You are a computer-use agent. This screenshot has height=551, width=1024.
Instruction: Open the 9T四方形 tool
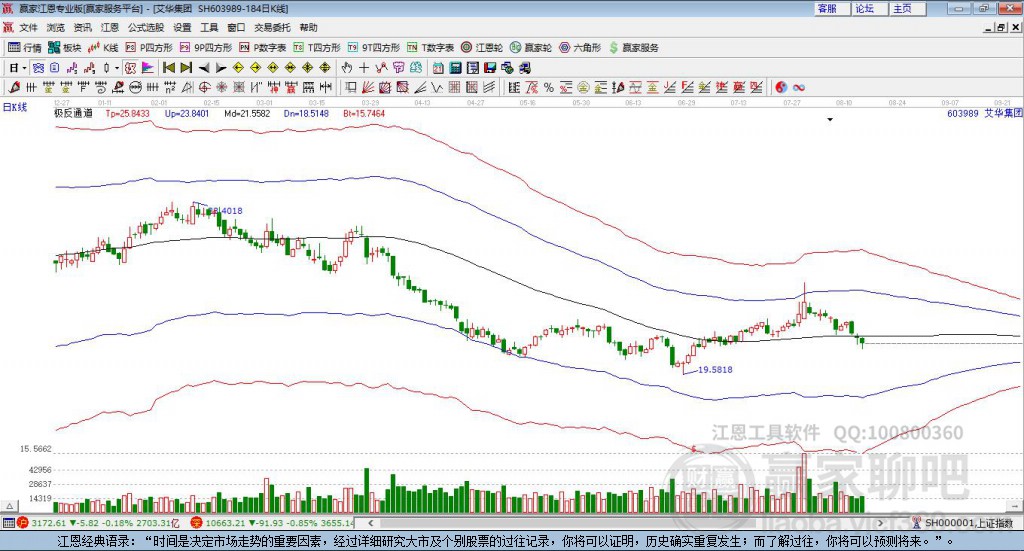(374, 48)
